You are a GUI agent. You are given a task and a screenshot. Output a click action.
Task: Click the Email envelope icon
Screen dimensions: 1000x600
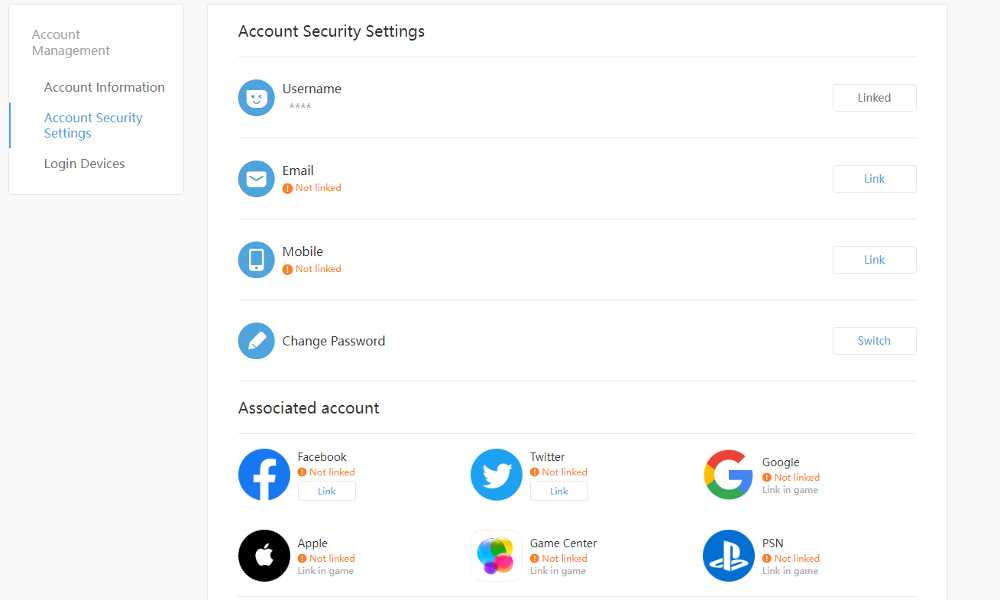(256, 179)
